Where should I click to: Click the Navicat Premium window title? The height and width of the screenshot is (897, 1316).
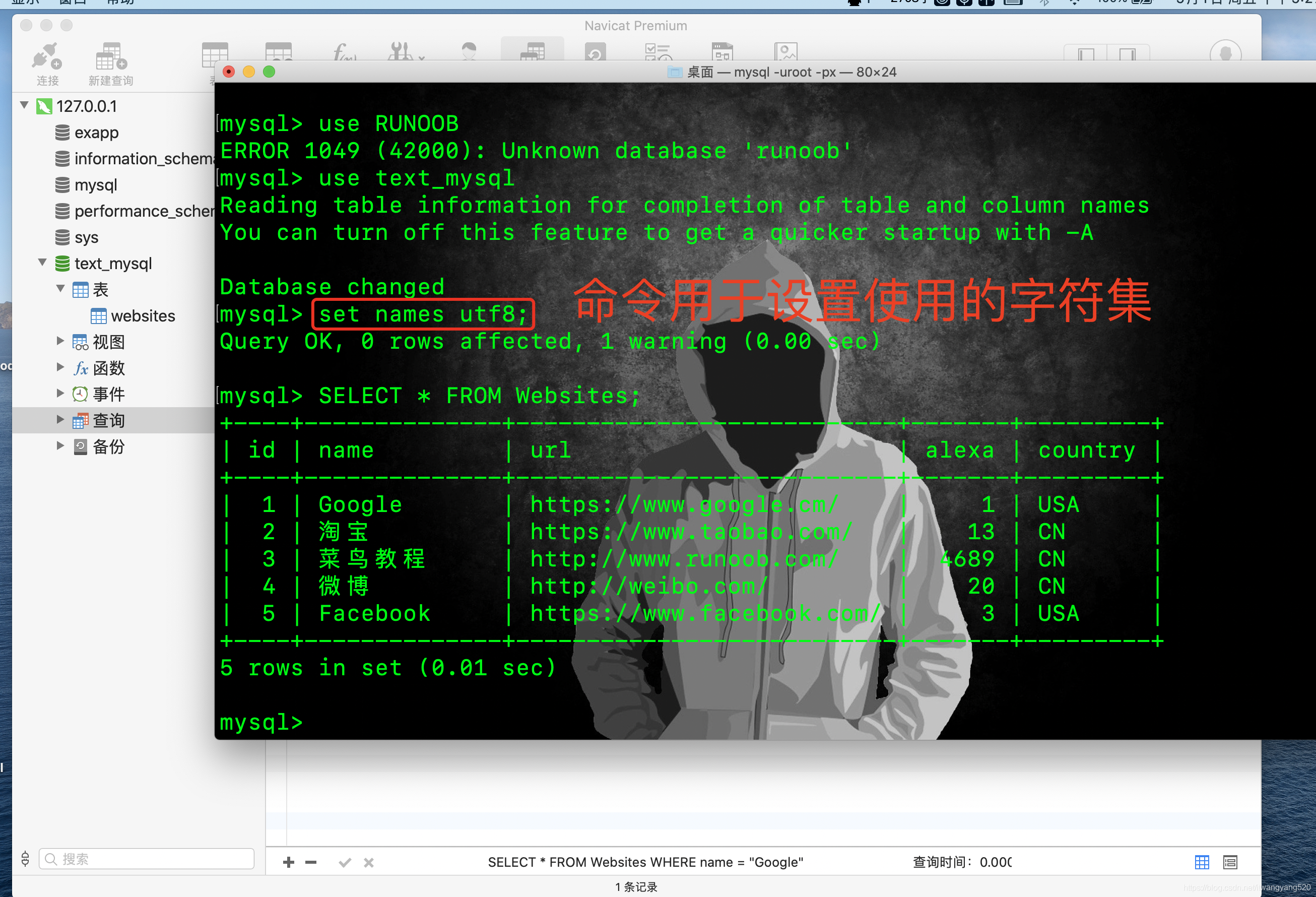(636, 26)
